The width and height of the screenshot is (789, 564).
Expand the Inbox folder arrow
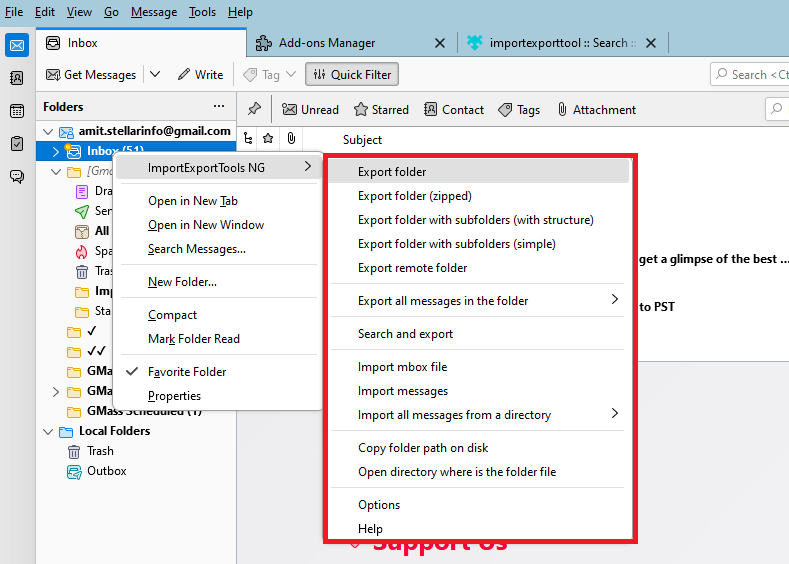[x=56, y=151]
